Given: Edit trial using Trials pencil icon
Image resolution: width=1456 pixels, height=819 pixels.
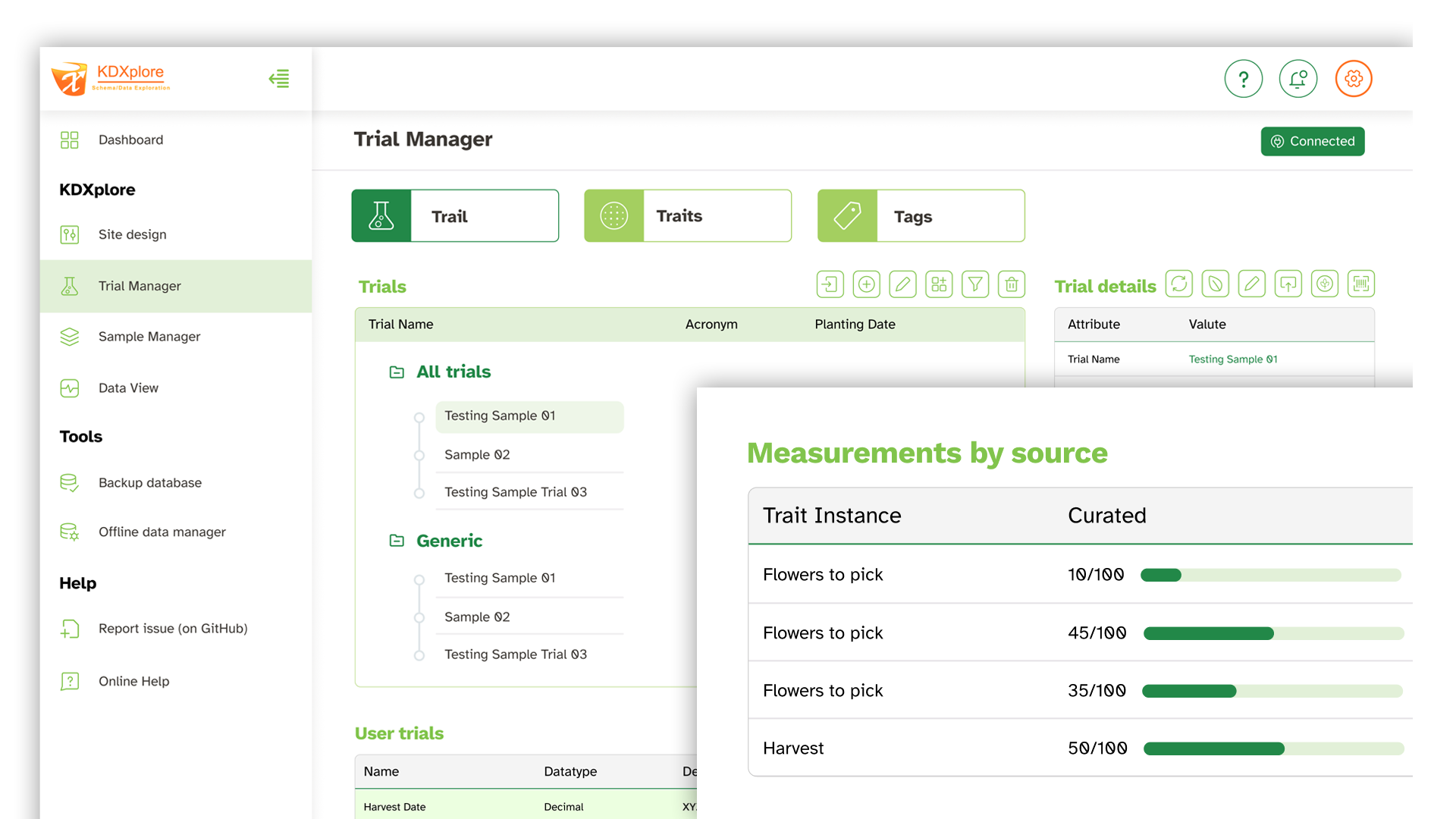Looking at the screenshot, I should (902, 284).
